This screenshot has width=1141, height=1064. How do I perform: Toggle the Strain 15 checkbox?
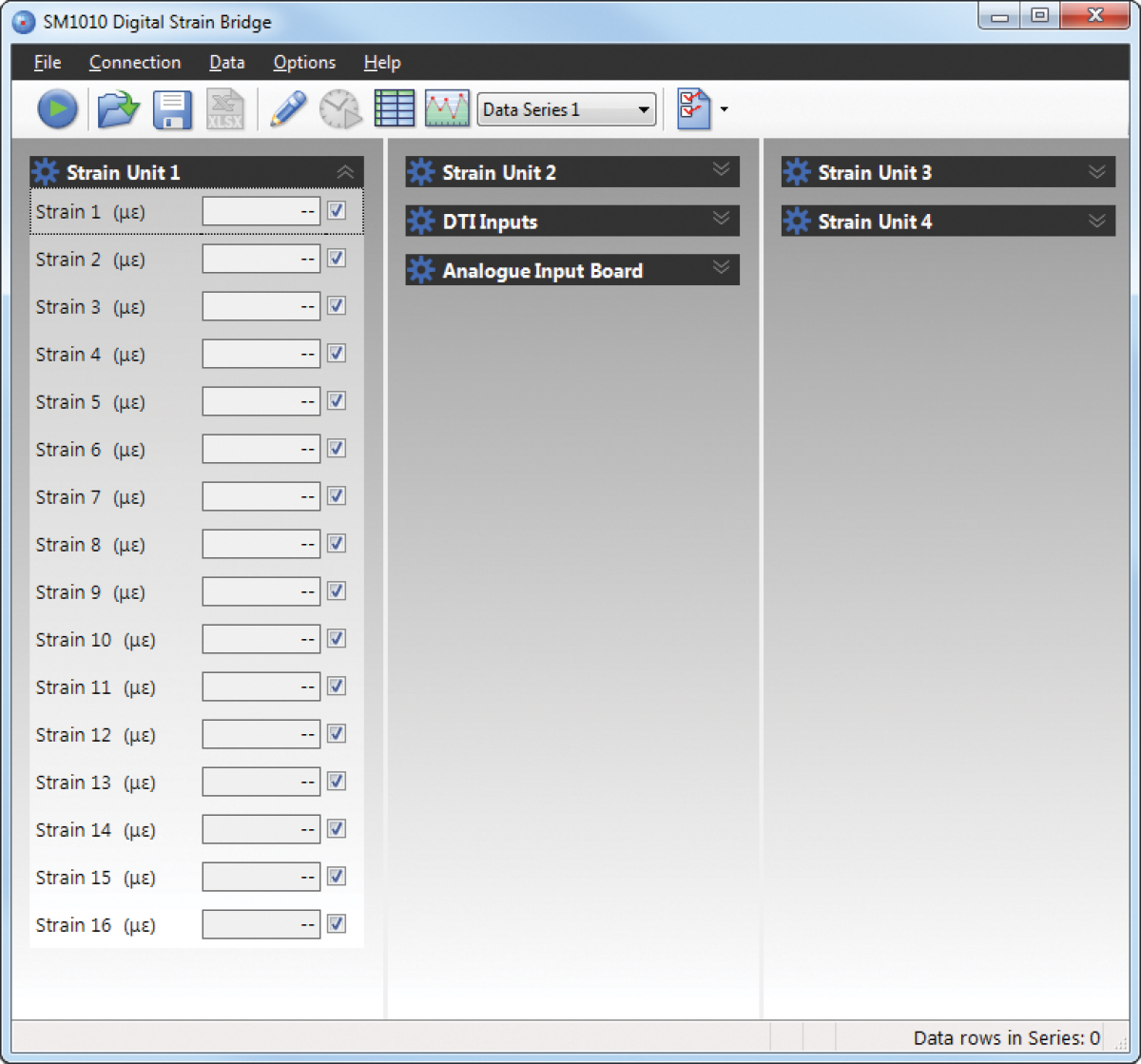pyautogui.click(x=337, y=877)
